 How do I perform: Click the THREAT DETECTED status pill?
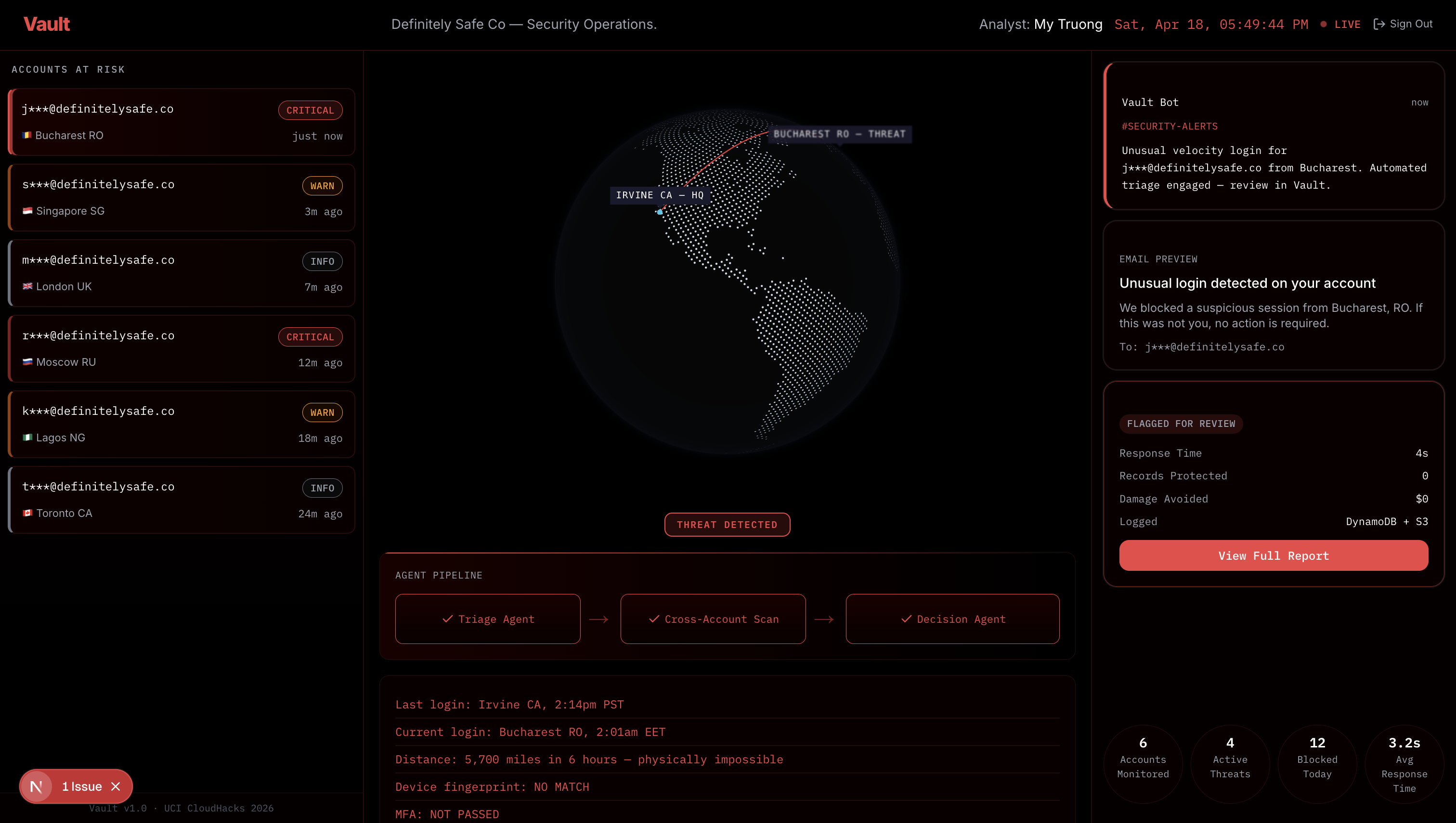pos(727,525)
